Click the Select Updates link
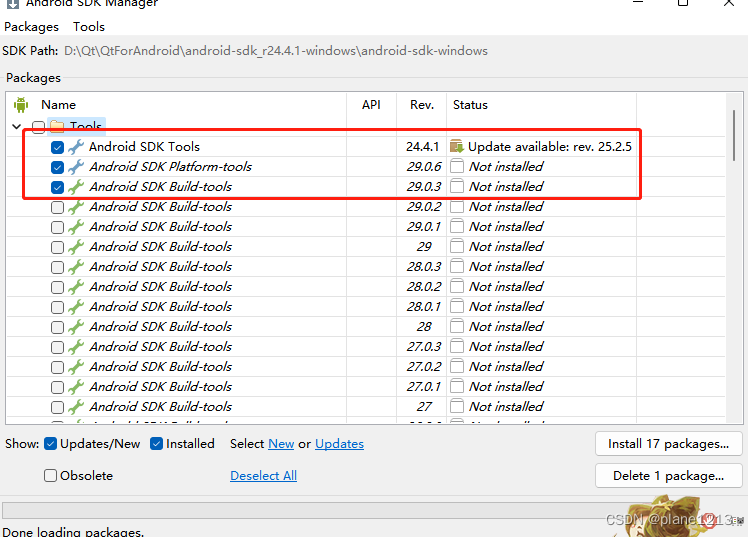The height and width of the screenshot is (537, 748). (340, 444)
